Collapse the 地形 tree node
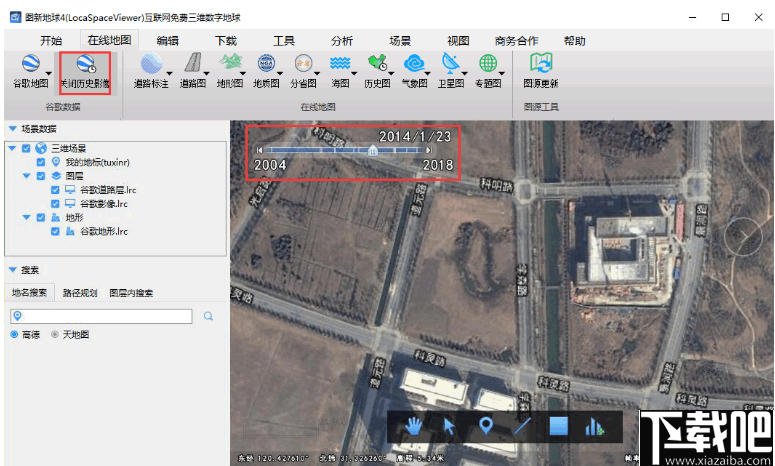The image size is (775, 466). pyautogui.click(x=26, y=217)
